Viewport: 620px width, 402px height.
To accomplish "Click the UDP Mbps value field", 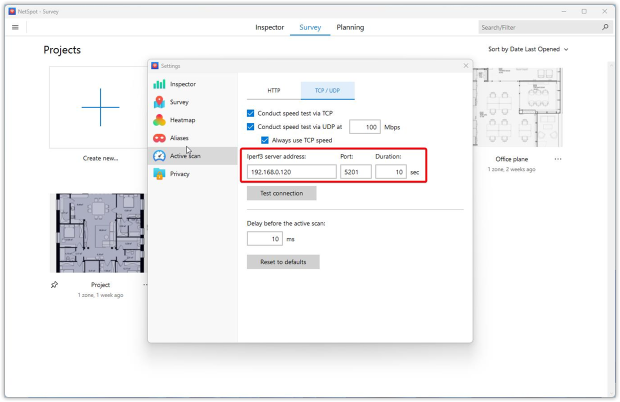I will [x=365, y=127].
